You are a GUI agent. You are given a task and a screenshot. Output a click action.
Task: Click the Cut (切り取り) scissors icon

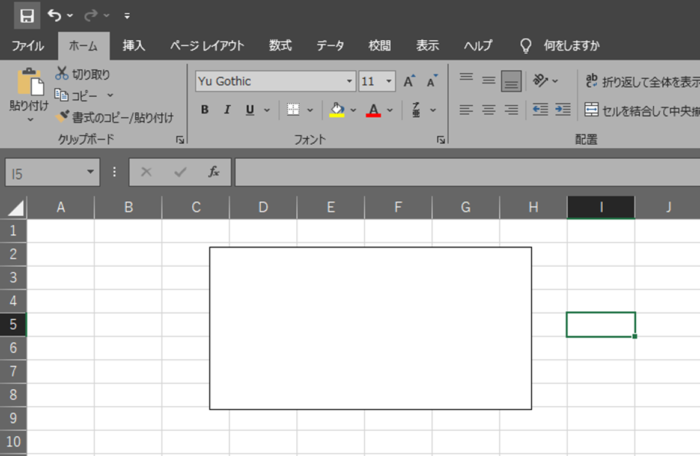[x=63, y=73]
